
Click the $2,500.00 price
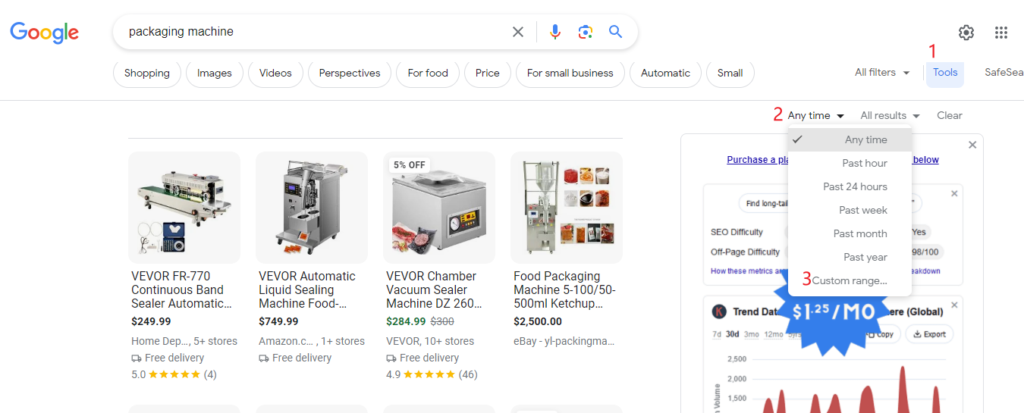pos(537,322)
